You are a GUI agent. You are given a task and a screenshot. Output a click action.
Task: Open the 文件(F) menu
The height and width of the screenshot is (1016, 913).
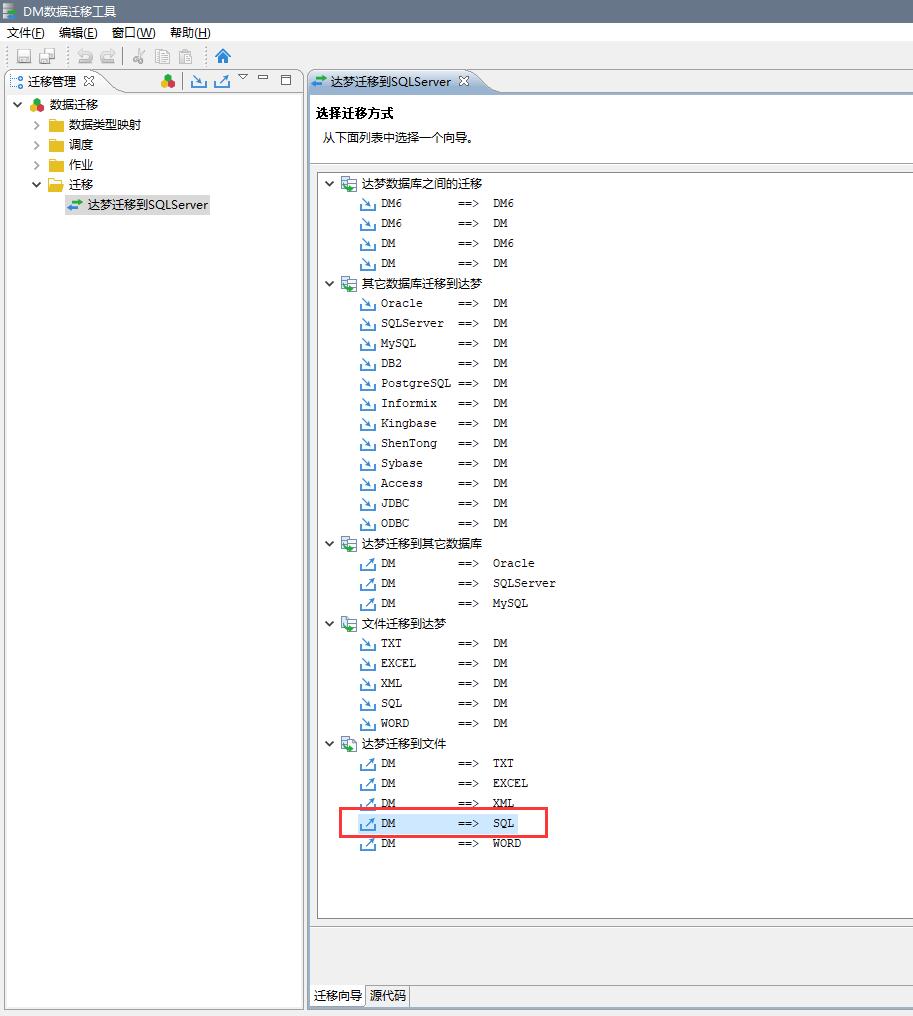pos(26,32)
